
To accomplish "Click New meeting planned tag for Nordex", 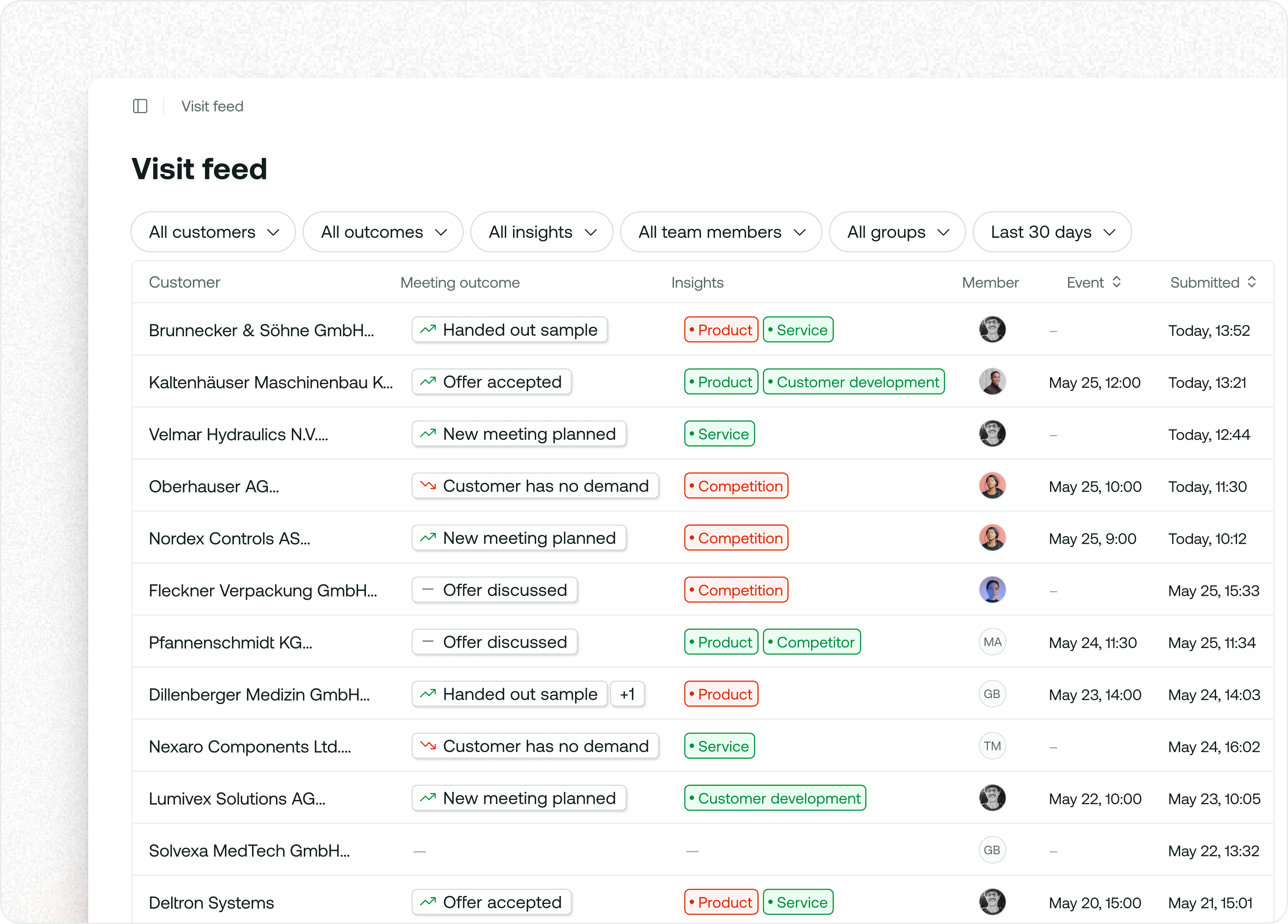I will click(x=519, y=537).
